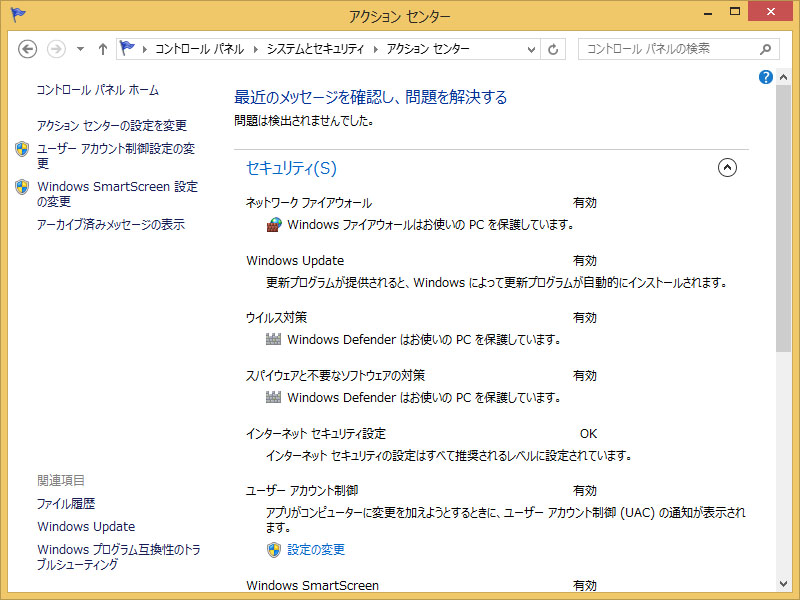Click the scrollbar down arrow
The width and height of the screenshot is (800, 600).
[x=784, y=584]
